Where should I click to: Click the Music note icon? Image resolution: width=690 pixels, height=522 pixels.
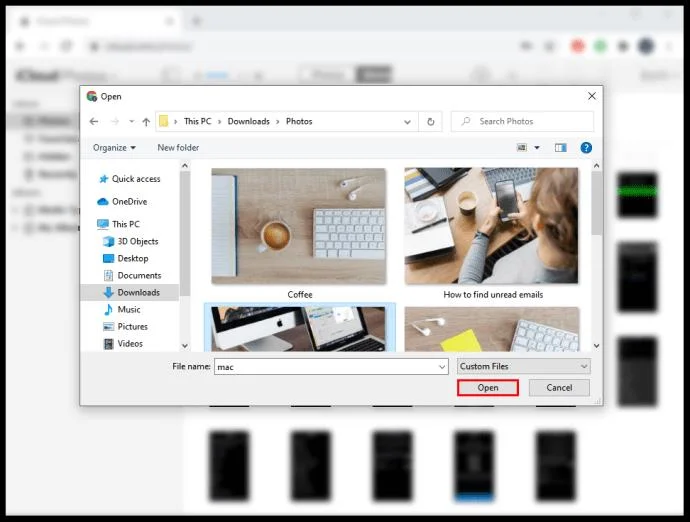(108, 309)
